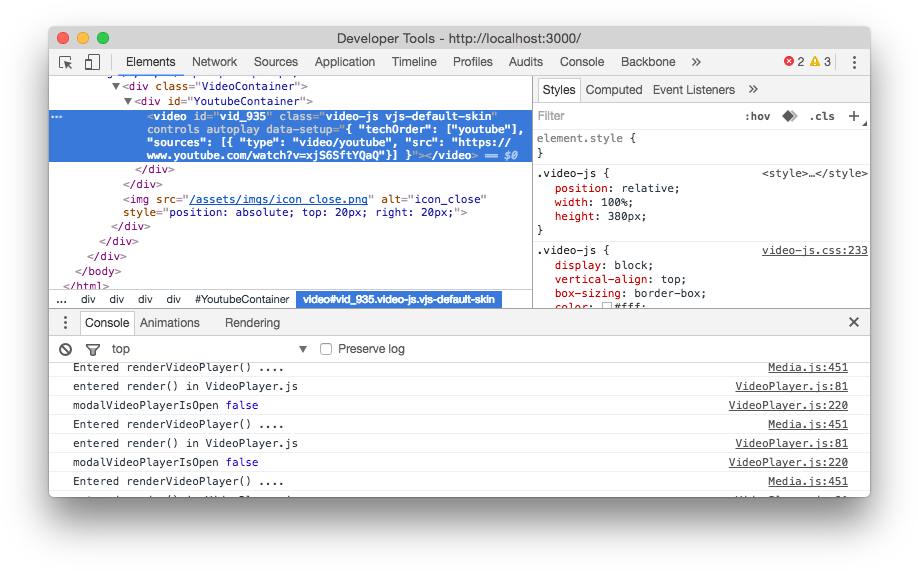Image resolution: width=918 pixels, height=571 pixels.
Task: Clear the console with the ban icon
Action: [65, 350]
